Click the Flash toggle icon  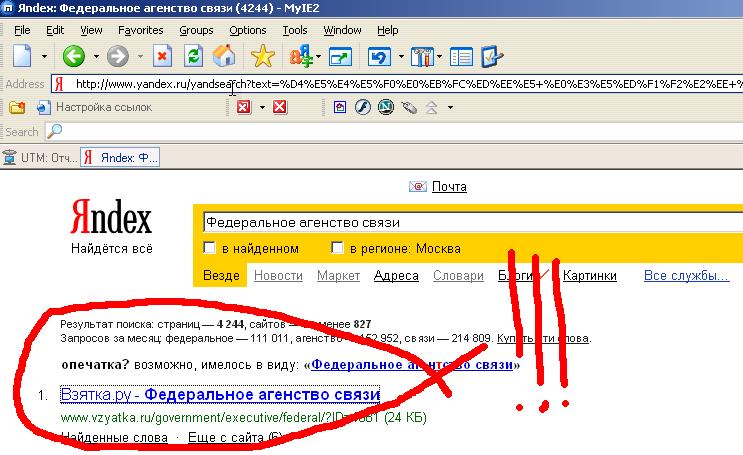363,107
